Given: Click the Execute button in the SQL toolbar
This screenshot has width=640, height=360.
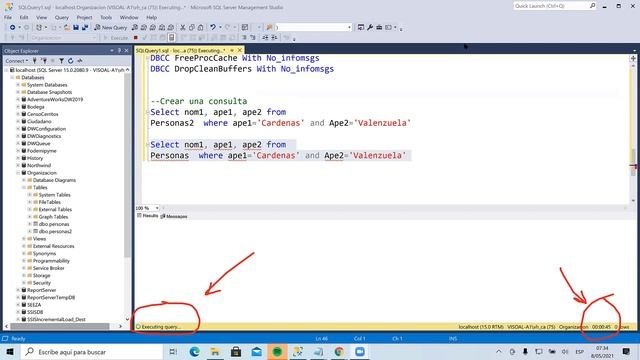Looking at the screenshot, I should click(116, 38).
